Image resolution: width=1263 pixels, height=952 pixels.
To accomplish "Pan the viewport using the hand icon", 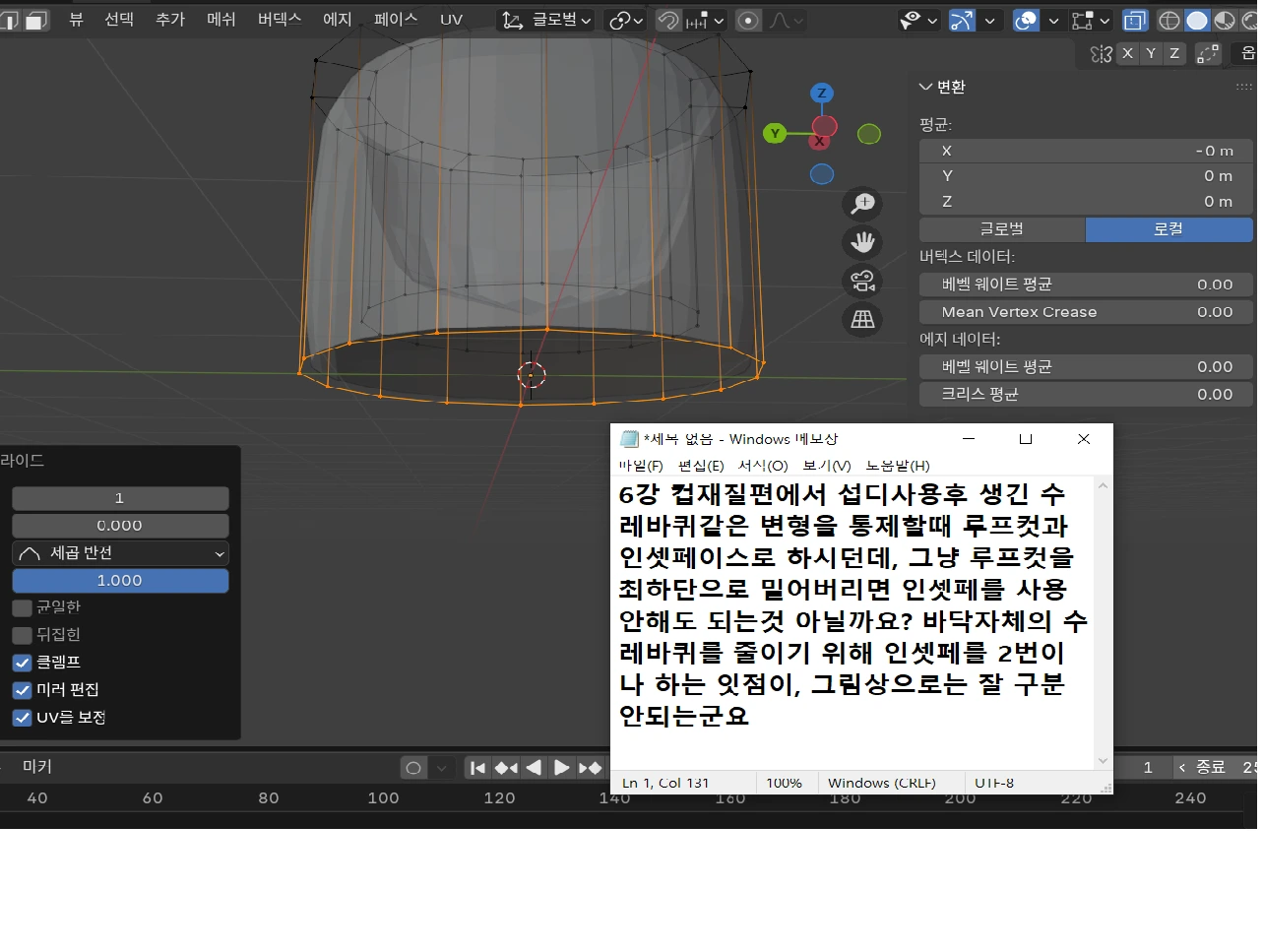I will (x=862, y=242).
